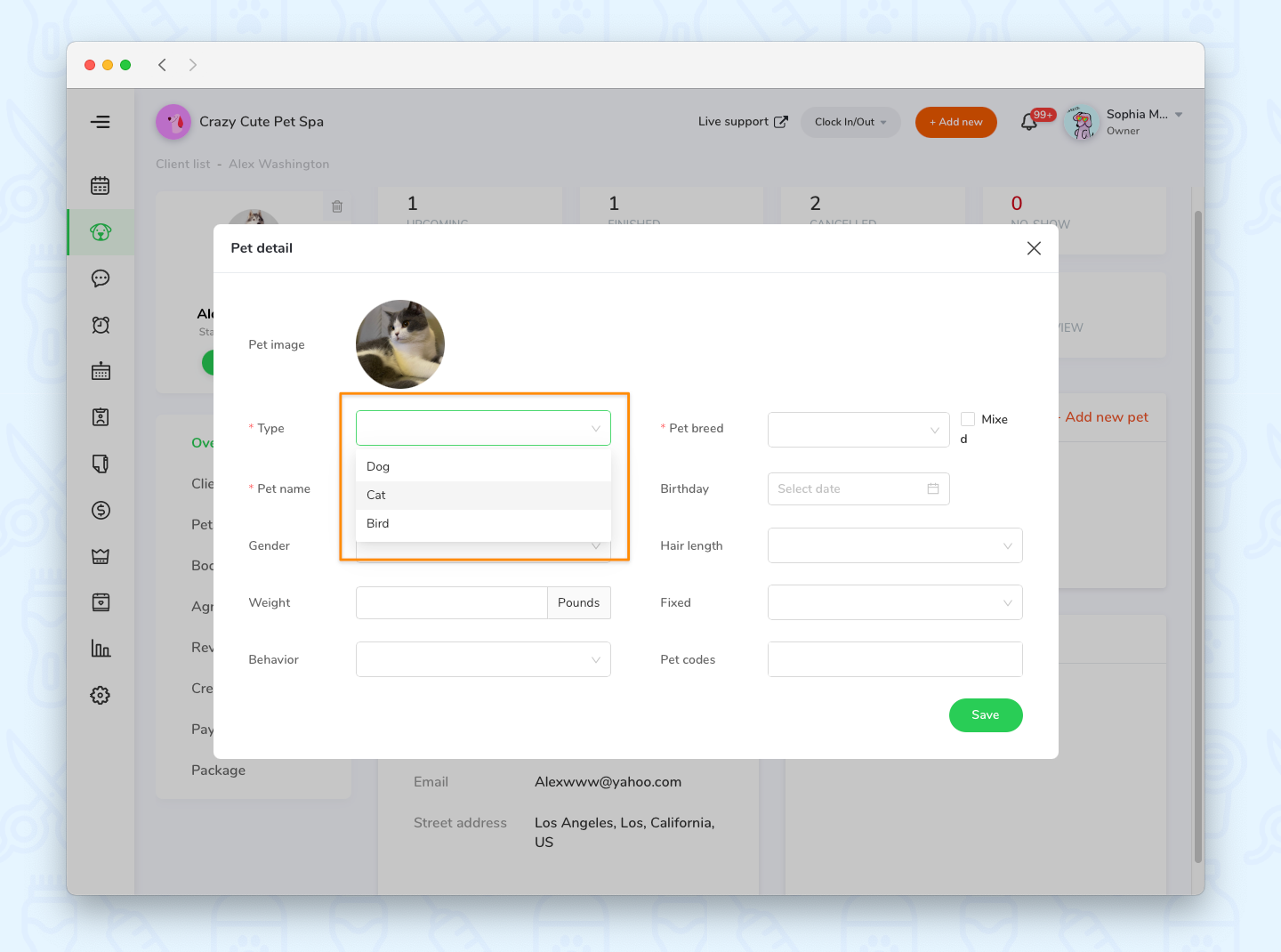Expand the Pet breed dropdown
This screenshot has width=1281, height=952.
click(x=858, y=430)
